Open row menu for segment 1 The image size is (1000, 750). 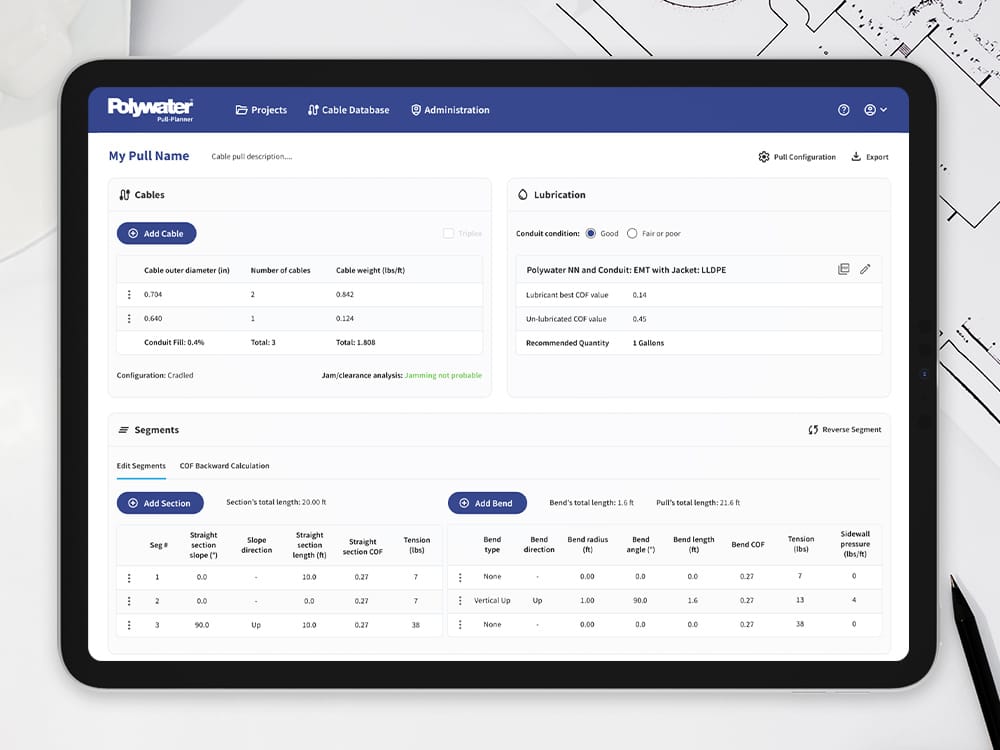coord(129,578)
